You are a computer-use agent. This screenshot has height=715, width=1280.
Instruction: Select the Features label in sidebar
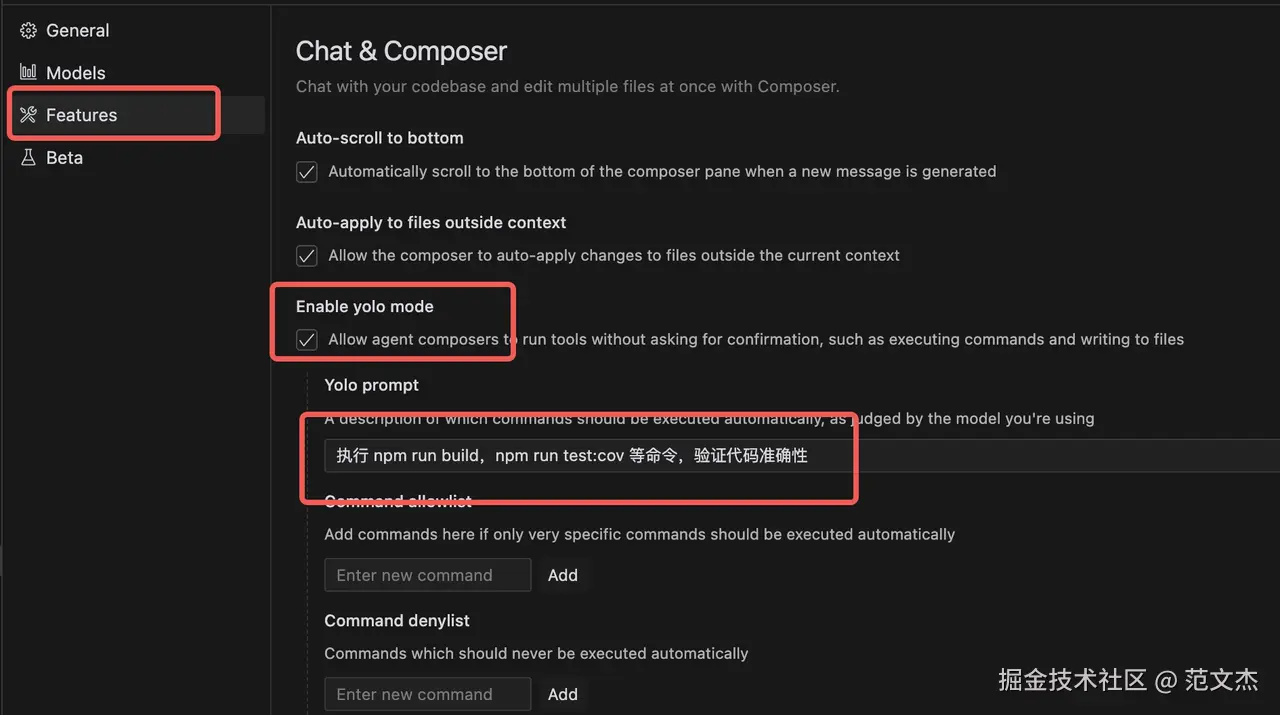point(82,115)
